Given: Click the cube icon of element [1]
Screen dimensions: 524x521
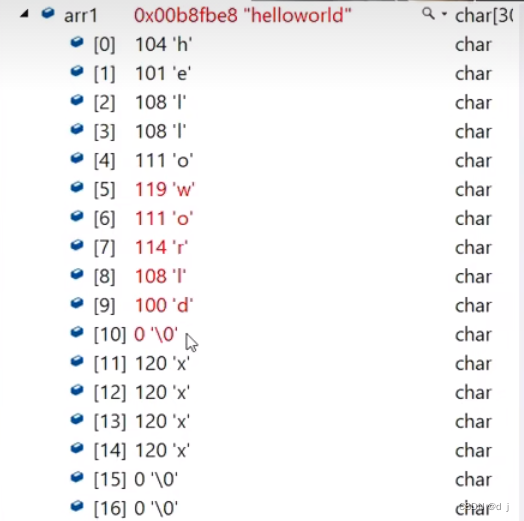Looking at the screenshot, I should coord(77,71).
